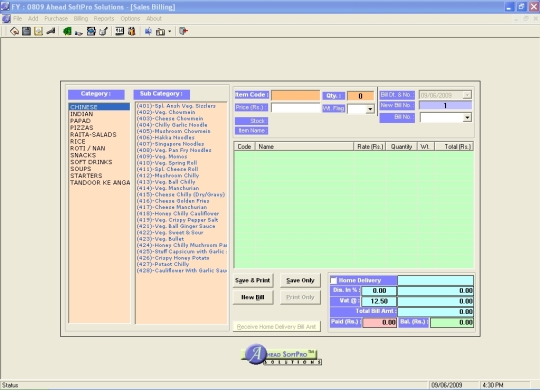
Task: Select INDIAN in the Category list
Action: tap(99, 114)
